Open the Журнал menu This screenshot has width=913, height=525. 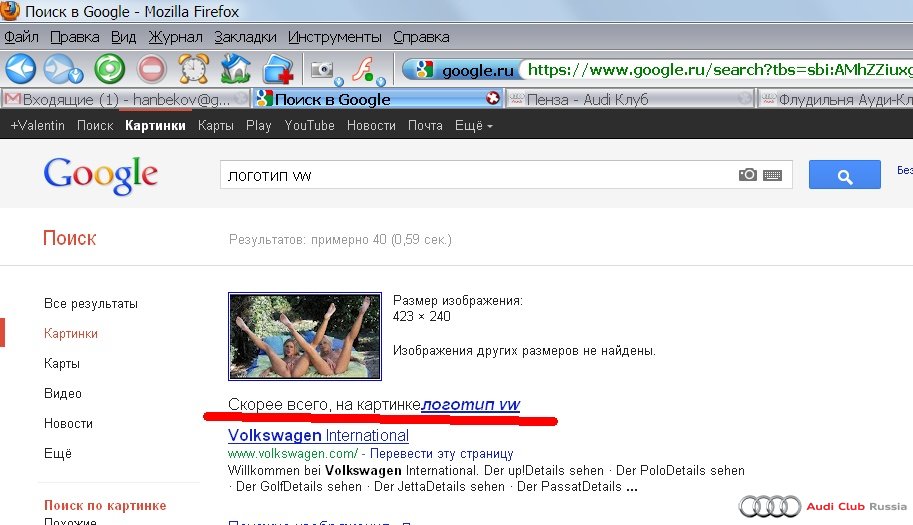pos(175,37)
